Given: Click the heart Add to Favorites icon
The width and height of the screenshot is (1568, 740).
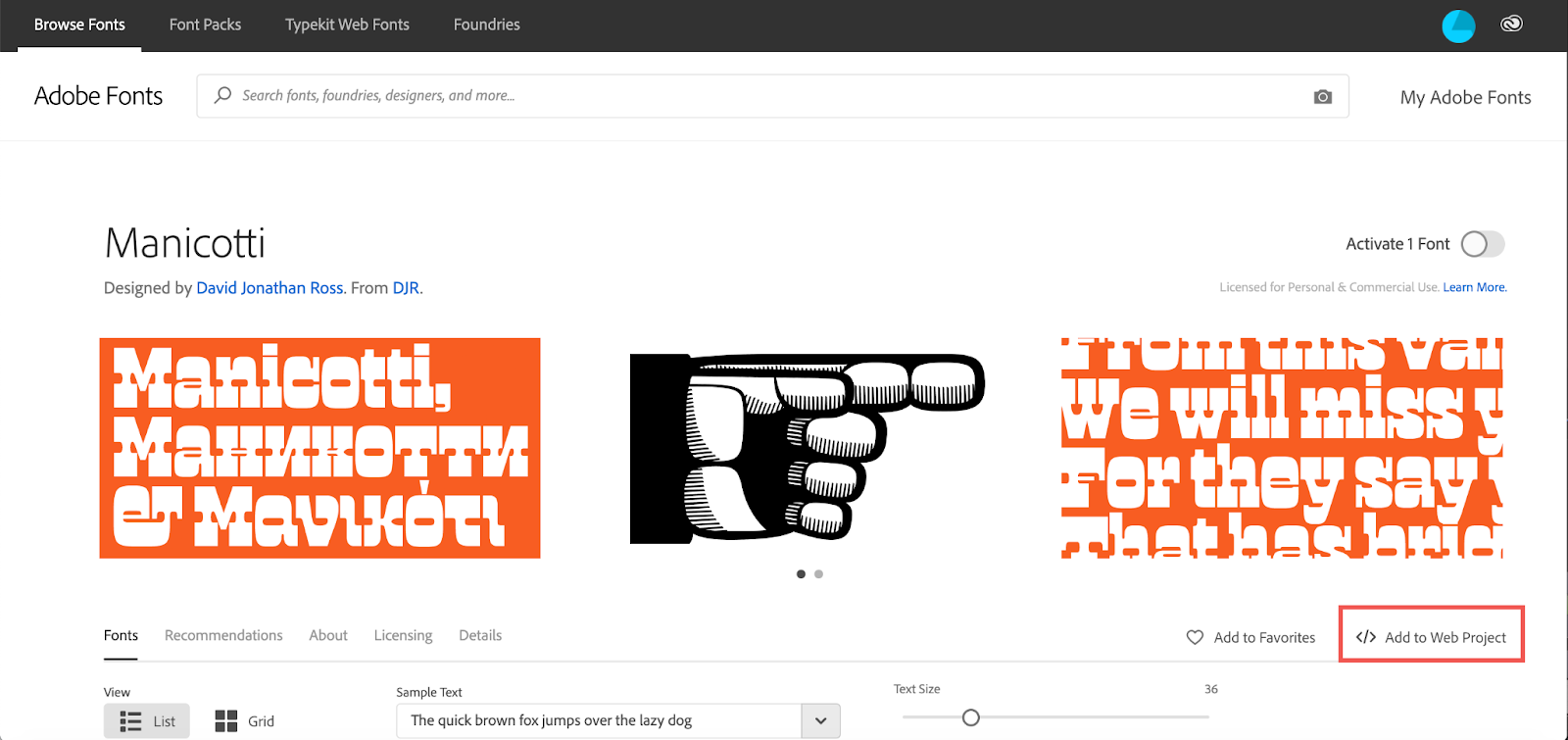Looking at the screenshot, I should pyautogui.click(x=1195, y=637).
